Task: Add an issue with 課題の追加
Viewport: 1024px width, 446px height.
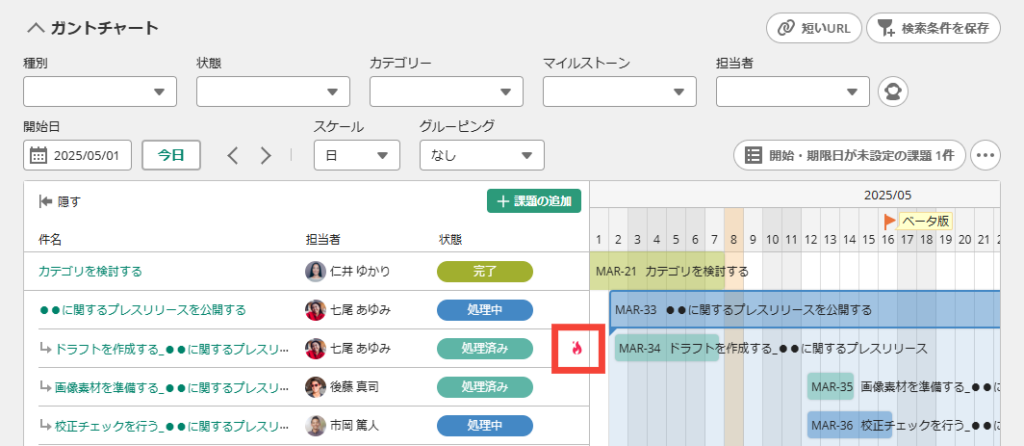Action: [x=534, y=202]
